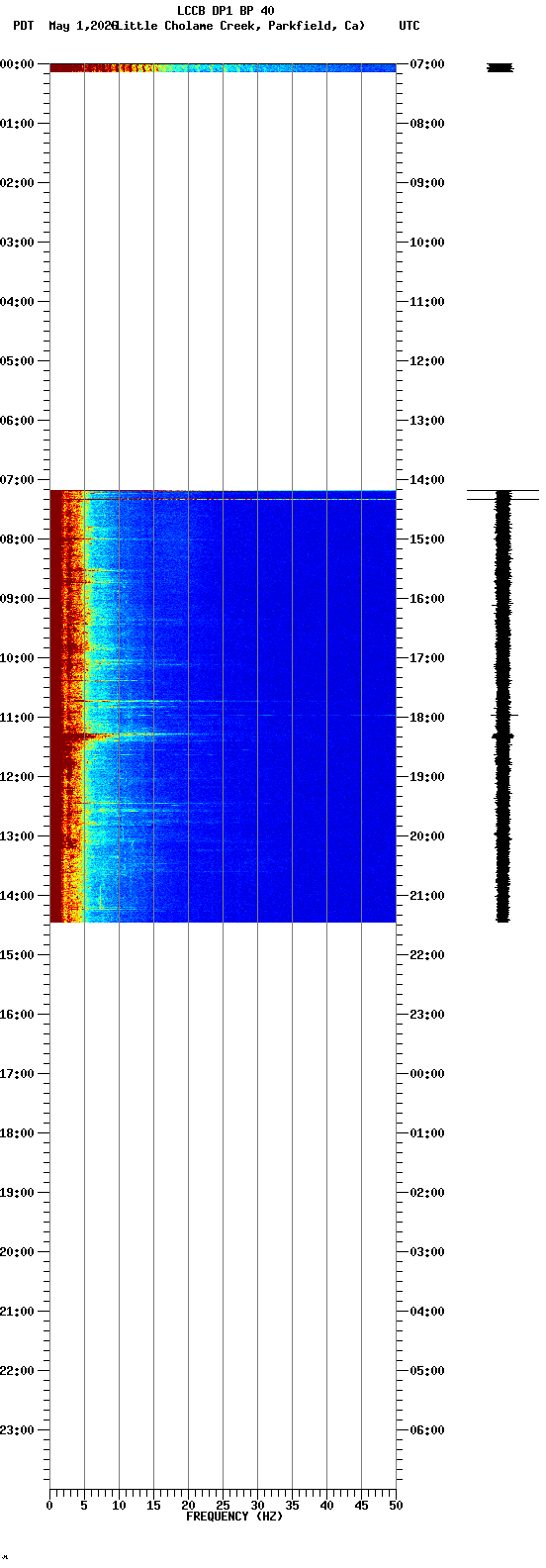Click the bright horizontal event line near 14:20 UTC
The height and width of the screenshot is (1568, 546).
click(x=223, y=500)
